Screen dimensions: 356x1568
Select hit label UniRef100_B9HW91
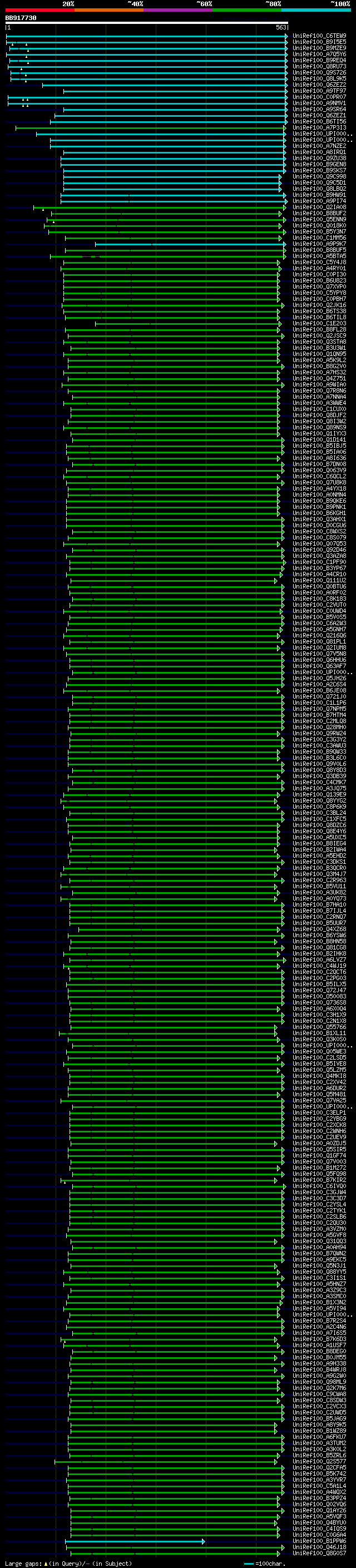(319, 195)
